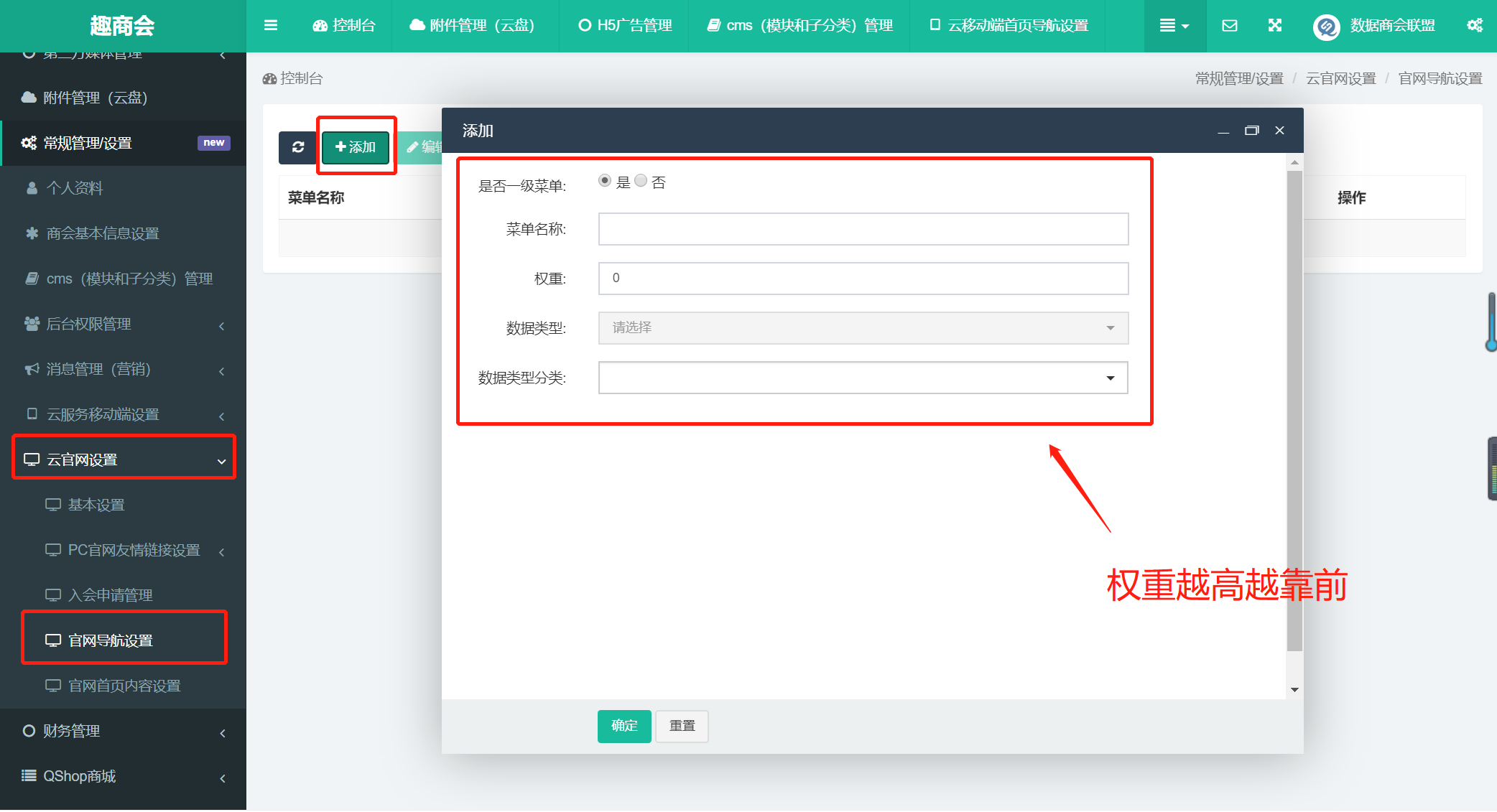
Task: Click the hamburger menu toggle icon
Action: pos(271,26)
